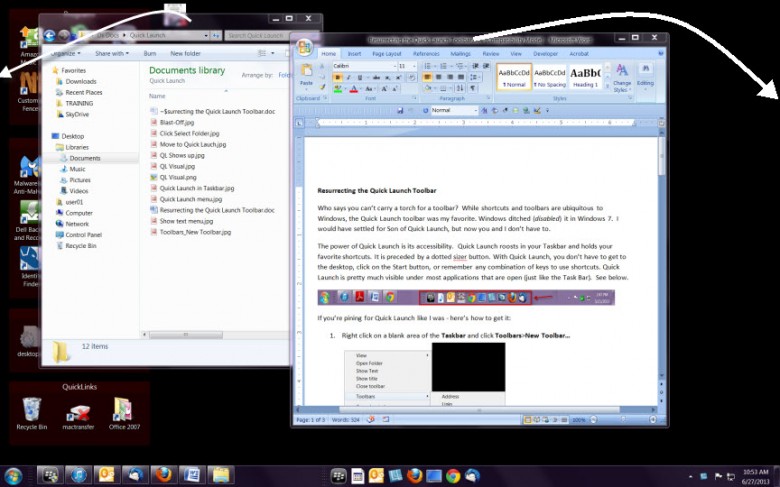Screen dimensions: 780x487
Task: Open the Mailings tab
Action: (x=460, y=54)
